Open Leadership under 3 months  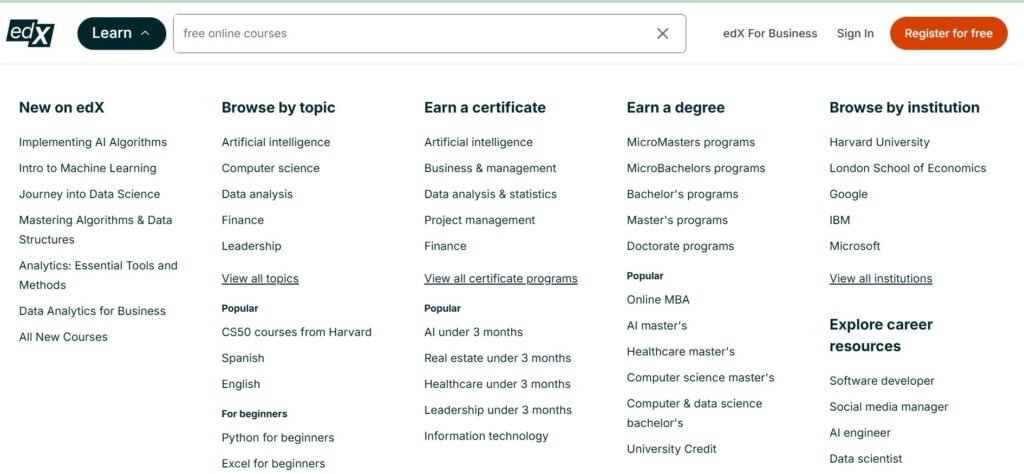[498, 410]
